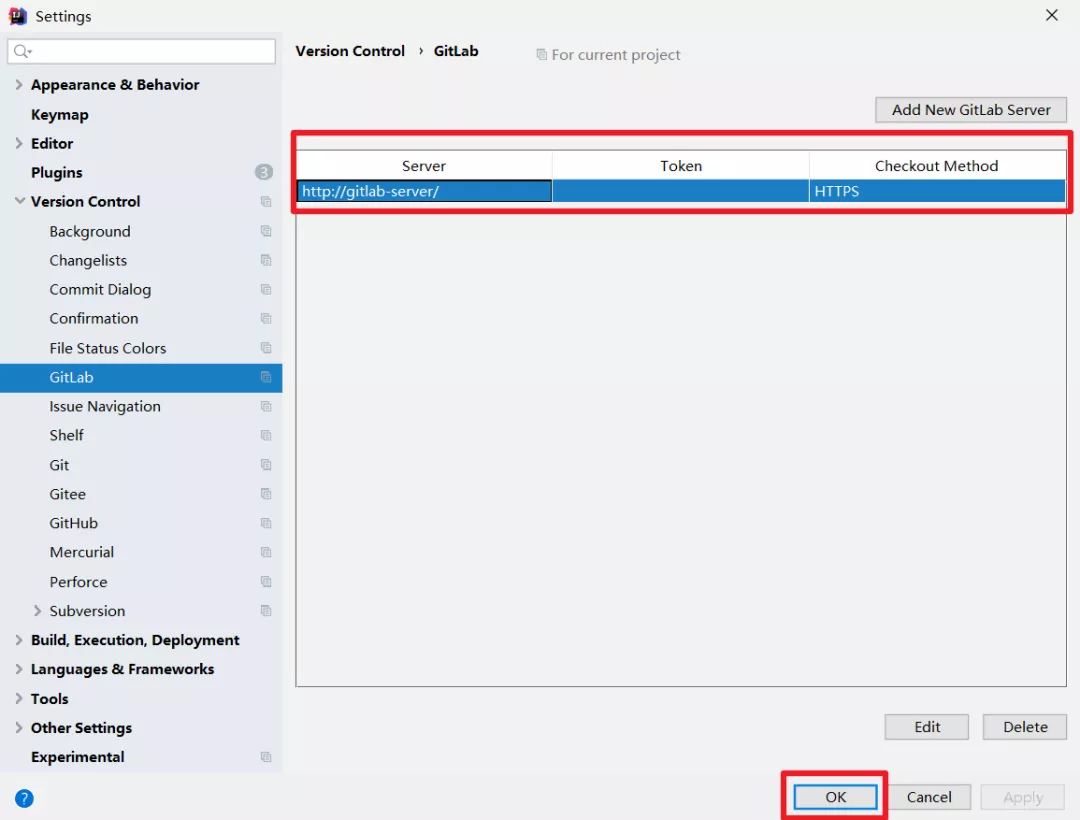The width and height of the screenshot is (1080, 820).
Task: Click the HTTPS checkout method cell
Action: point(937,191)
